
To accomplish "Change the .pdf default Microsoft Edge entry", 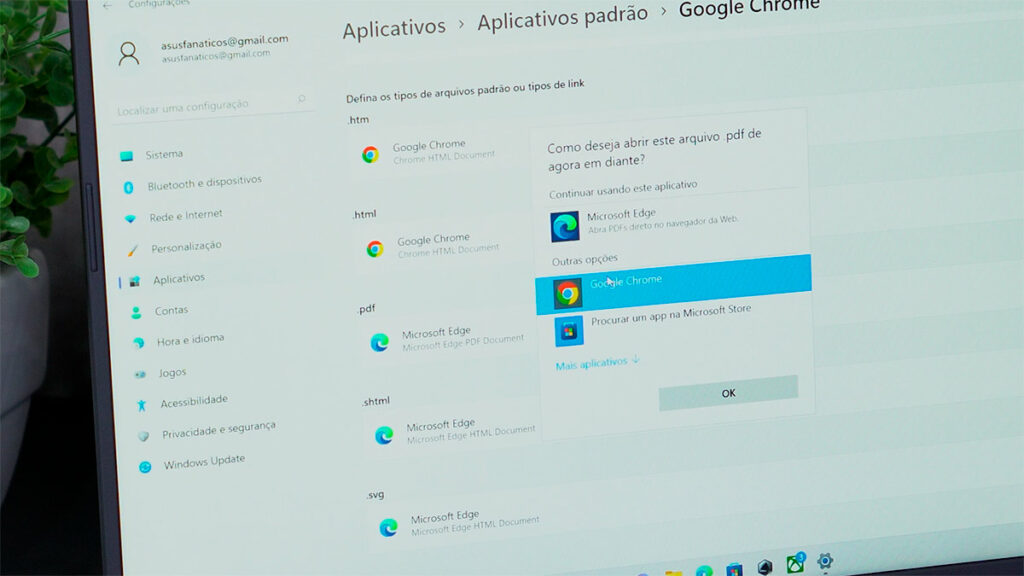I will pos(449,338).
